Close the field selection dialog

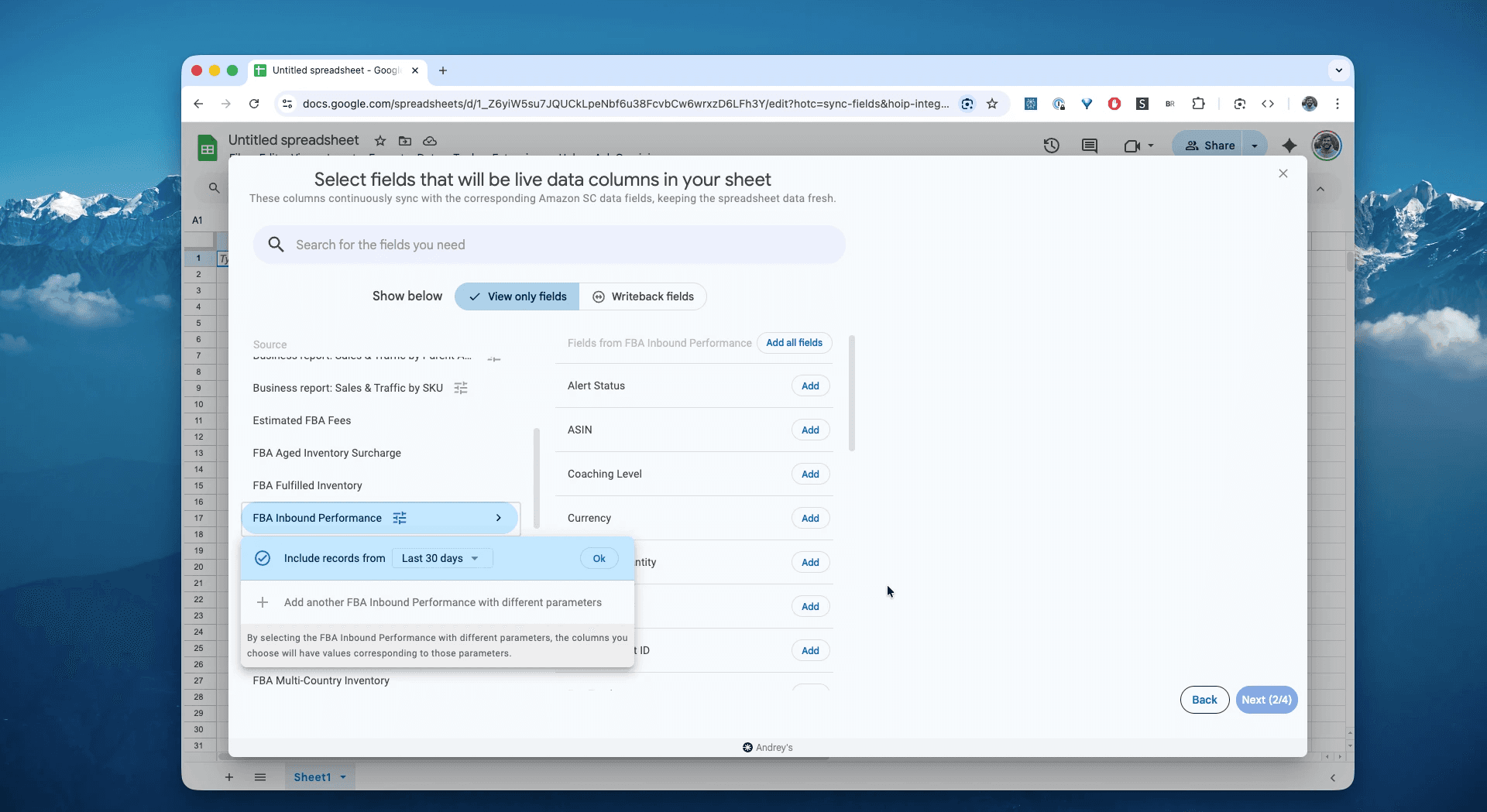point(1283,173)
